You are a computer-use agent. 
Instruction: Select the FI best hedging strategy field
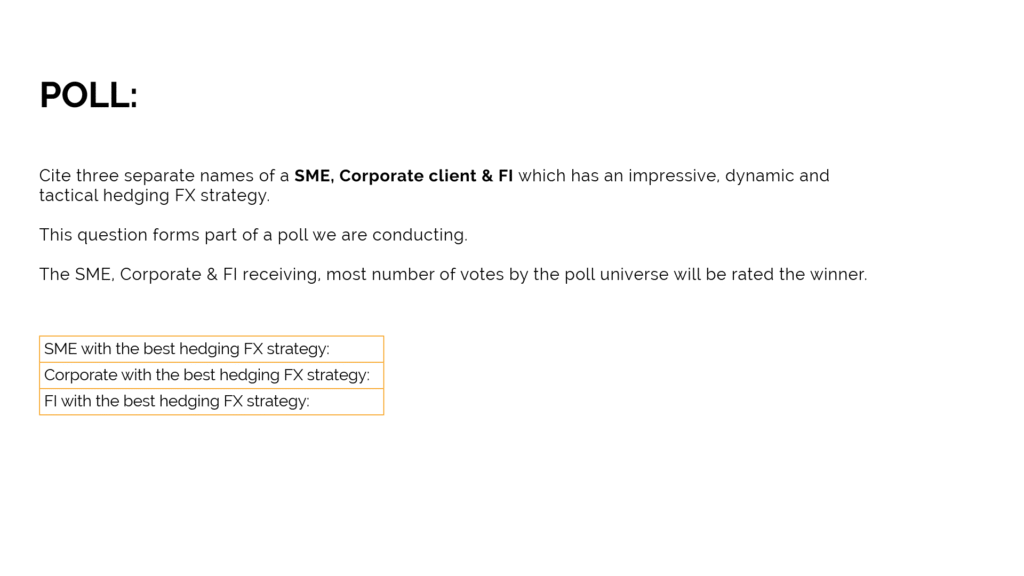point(211,401)
